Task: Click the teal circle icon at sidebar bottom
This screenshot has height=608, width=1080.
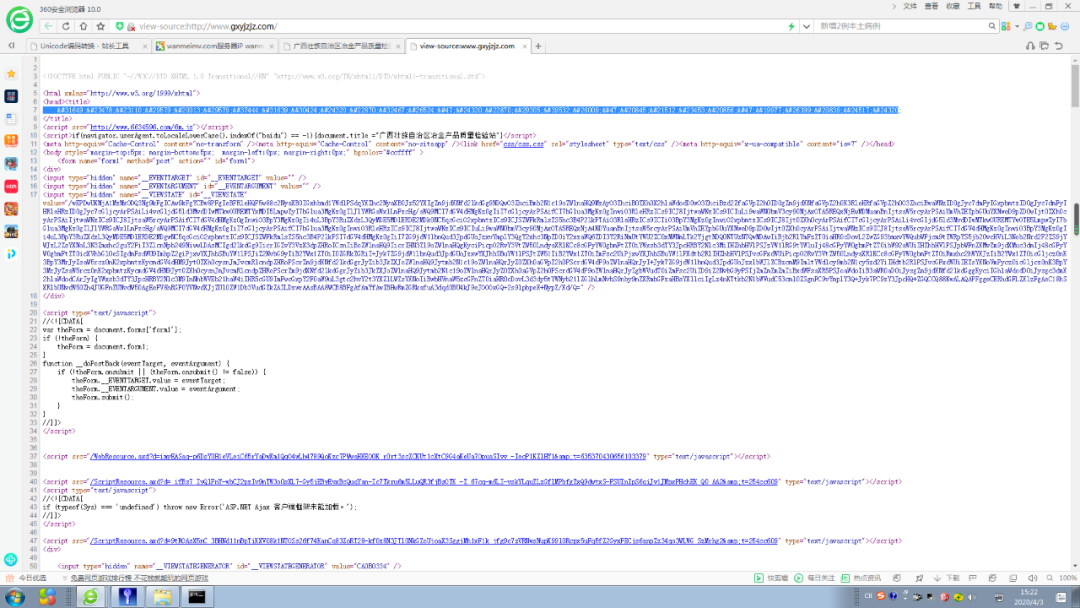Action: pyautogui.click(x=10, y=560)
